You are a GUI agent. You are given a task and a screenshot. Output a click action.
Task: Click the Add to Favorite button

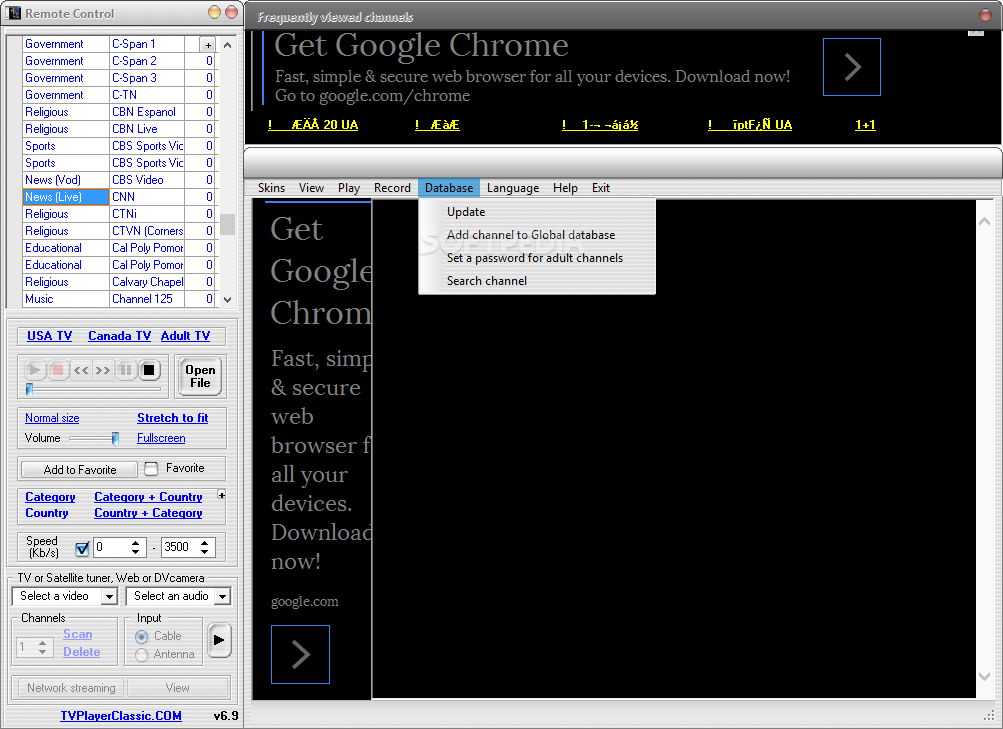point(79,469)
